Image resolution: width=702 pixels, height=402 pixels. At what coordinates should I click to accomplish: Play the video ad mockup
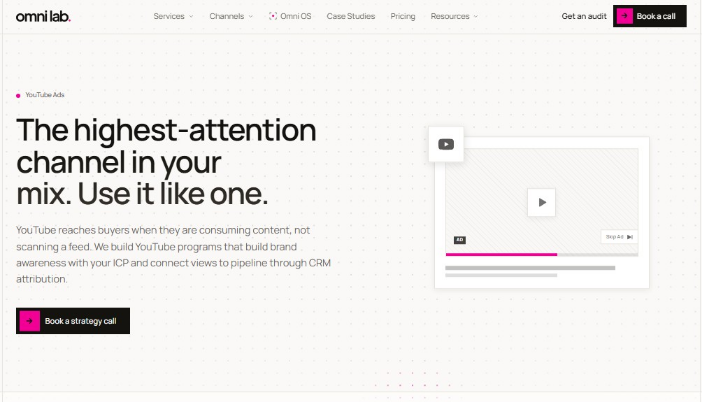541,202
